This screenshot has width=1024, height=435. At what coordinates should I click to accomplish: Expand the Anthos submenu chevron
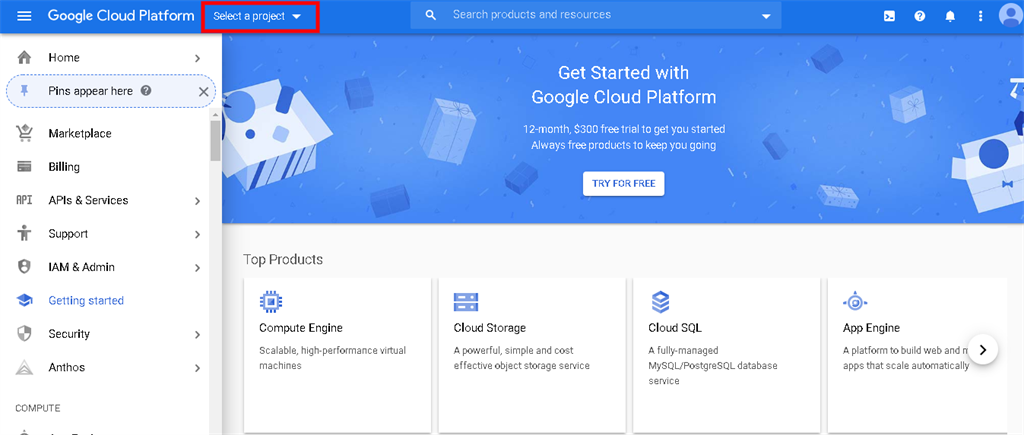tap(197, 368)
